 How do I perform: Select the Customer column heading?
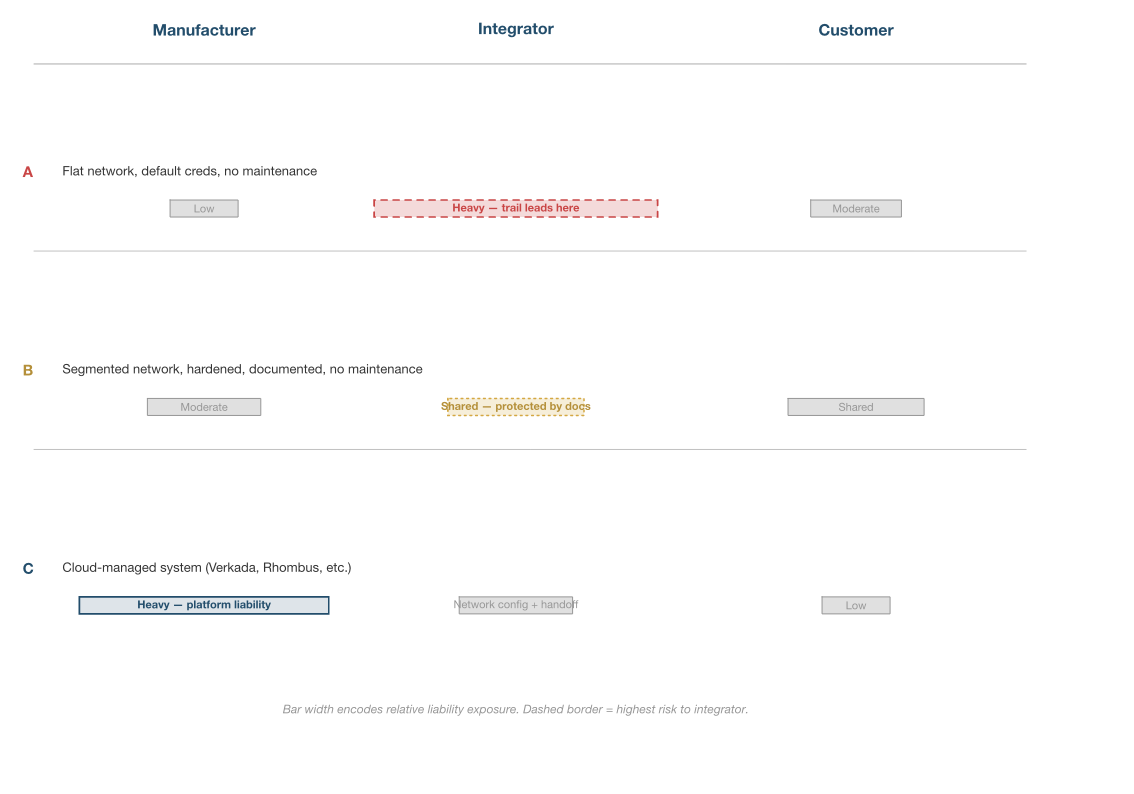(x=855, y=30)
